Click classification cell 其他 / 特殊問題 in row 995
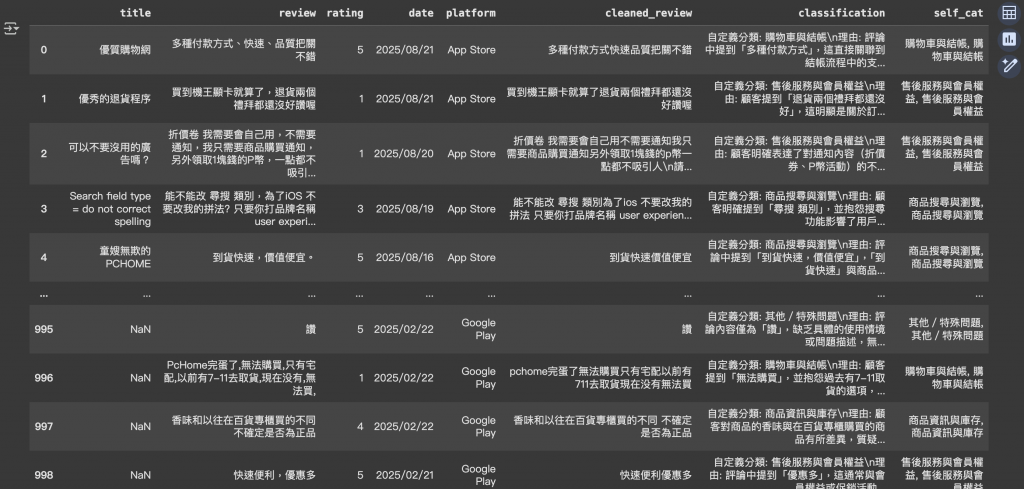 coord(796,329)
